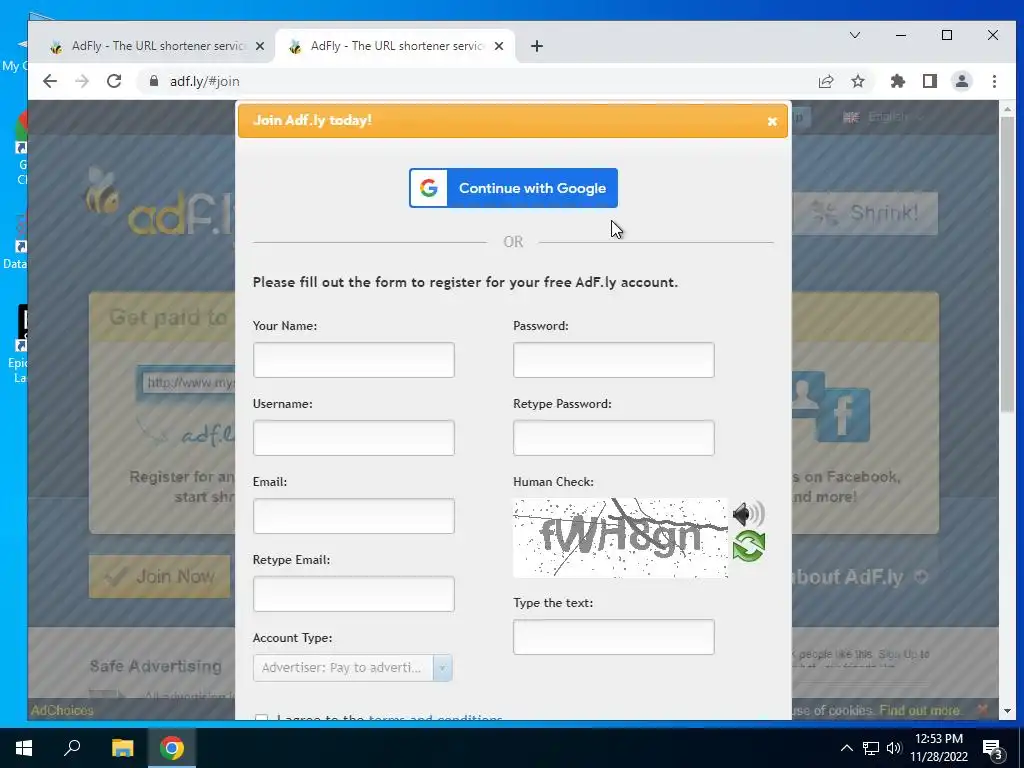Open Chrome three-dot menu

(x=994, y=81)
